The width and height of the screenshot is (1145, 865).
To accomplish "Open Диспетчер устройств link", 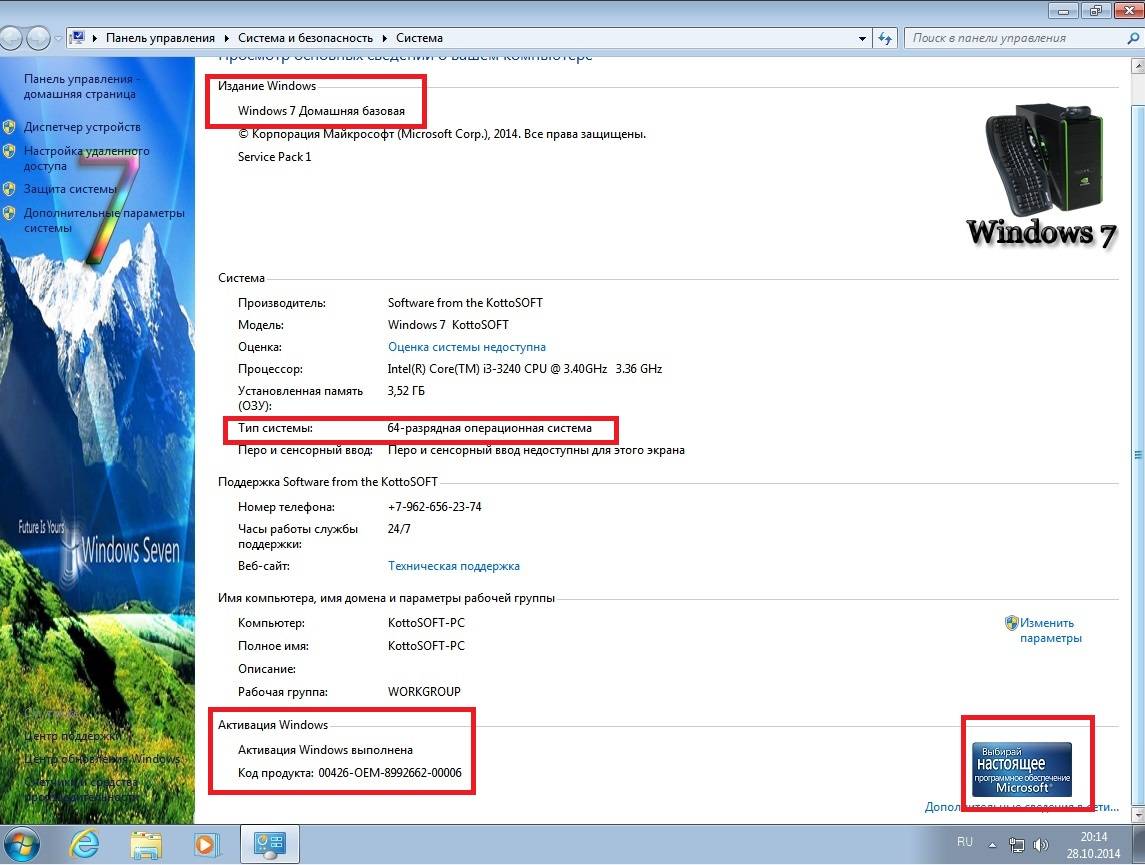I will [82, 127].
